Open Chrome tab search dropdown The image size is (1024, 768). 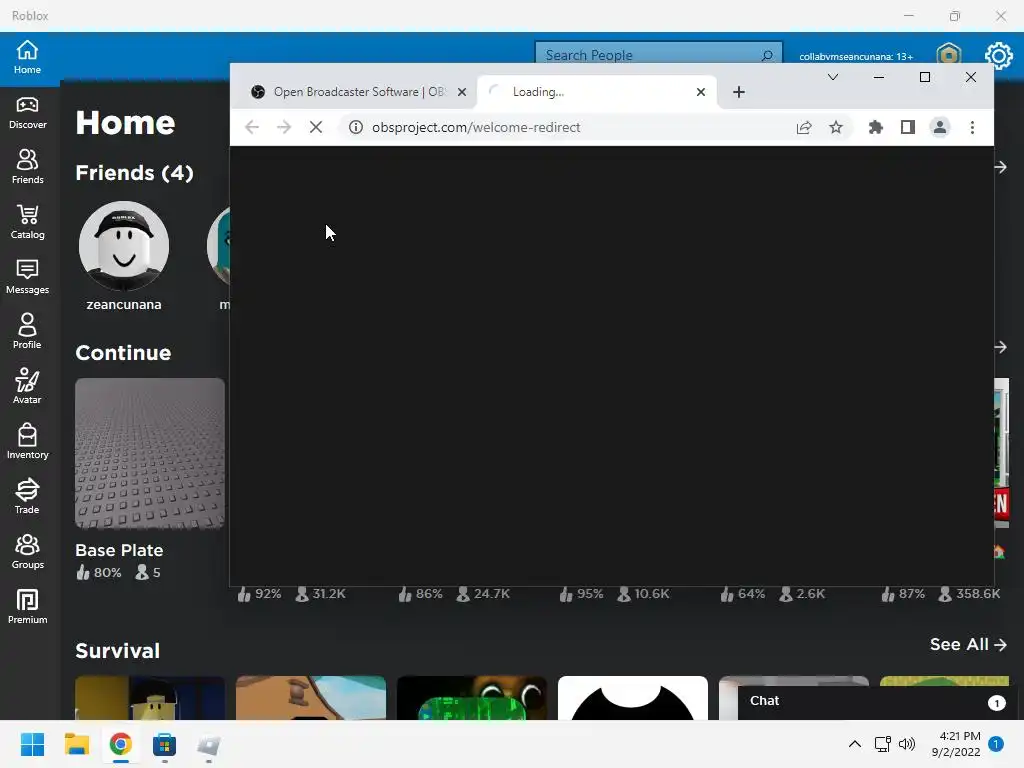click(833, 77)
